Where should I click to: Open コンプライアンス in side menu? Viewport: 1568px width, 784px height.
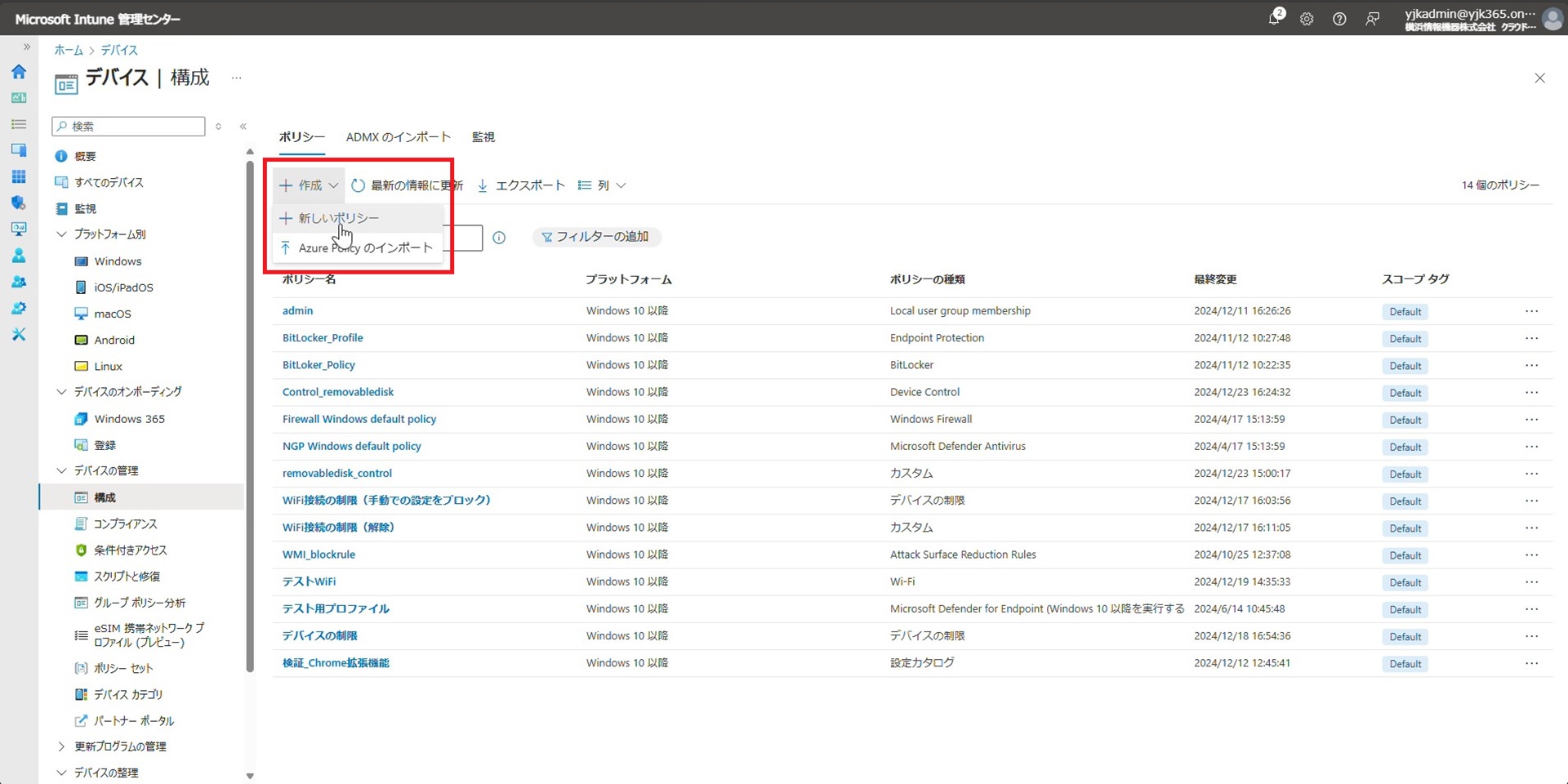tap(125, 523)
